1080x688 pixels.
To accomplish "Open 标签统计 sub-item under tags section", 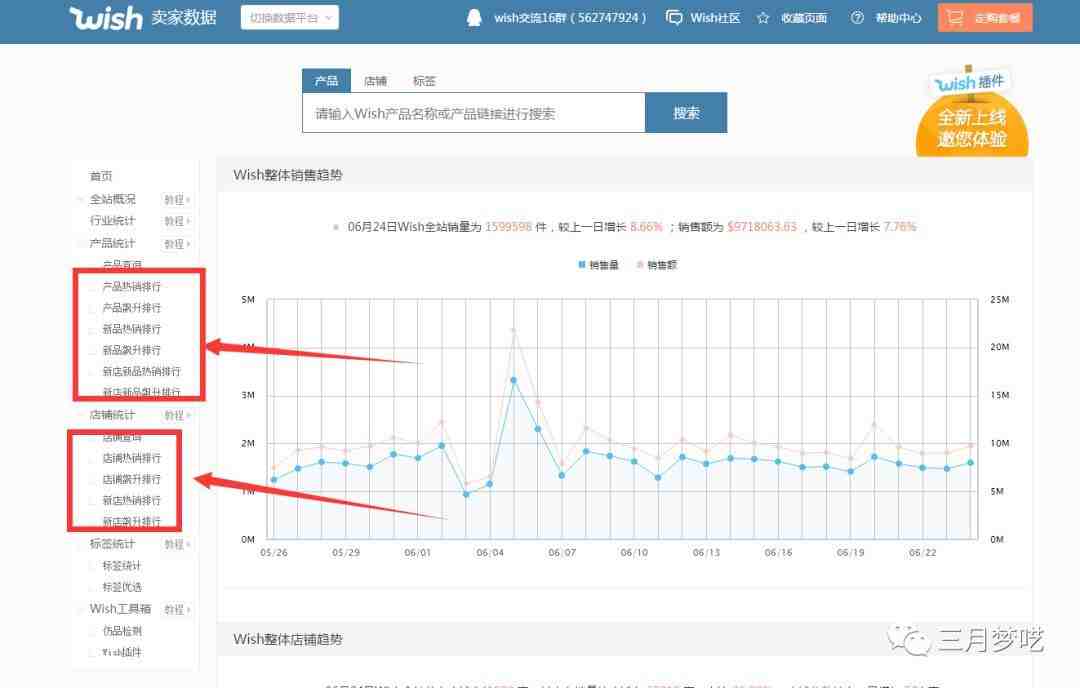I will (x=122, y=566).
